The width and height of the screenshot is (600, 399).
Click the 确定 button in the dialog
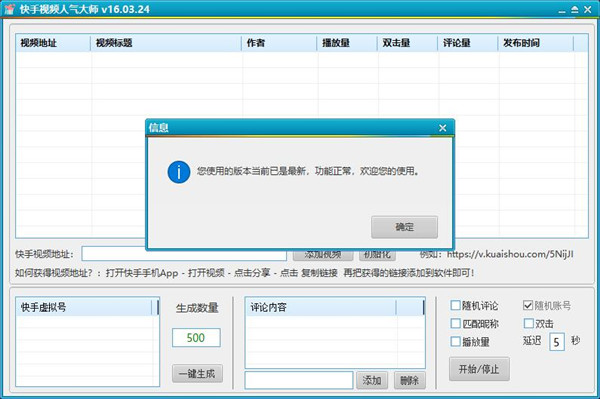(x=404, y=227)
